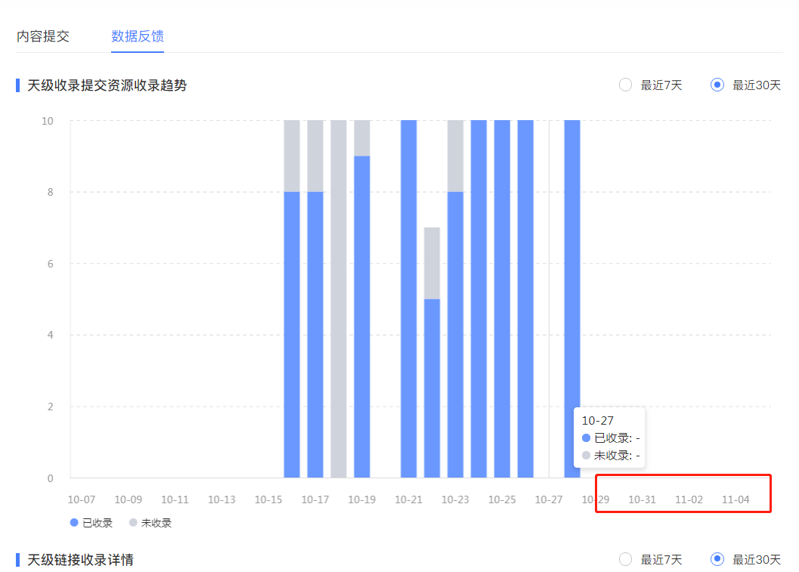Image resolution: width=799 pixels, height=572 pixels.
Task: Click the 10-07 x-axis date label
Action: pyautogui.click(x=82, y=499)
